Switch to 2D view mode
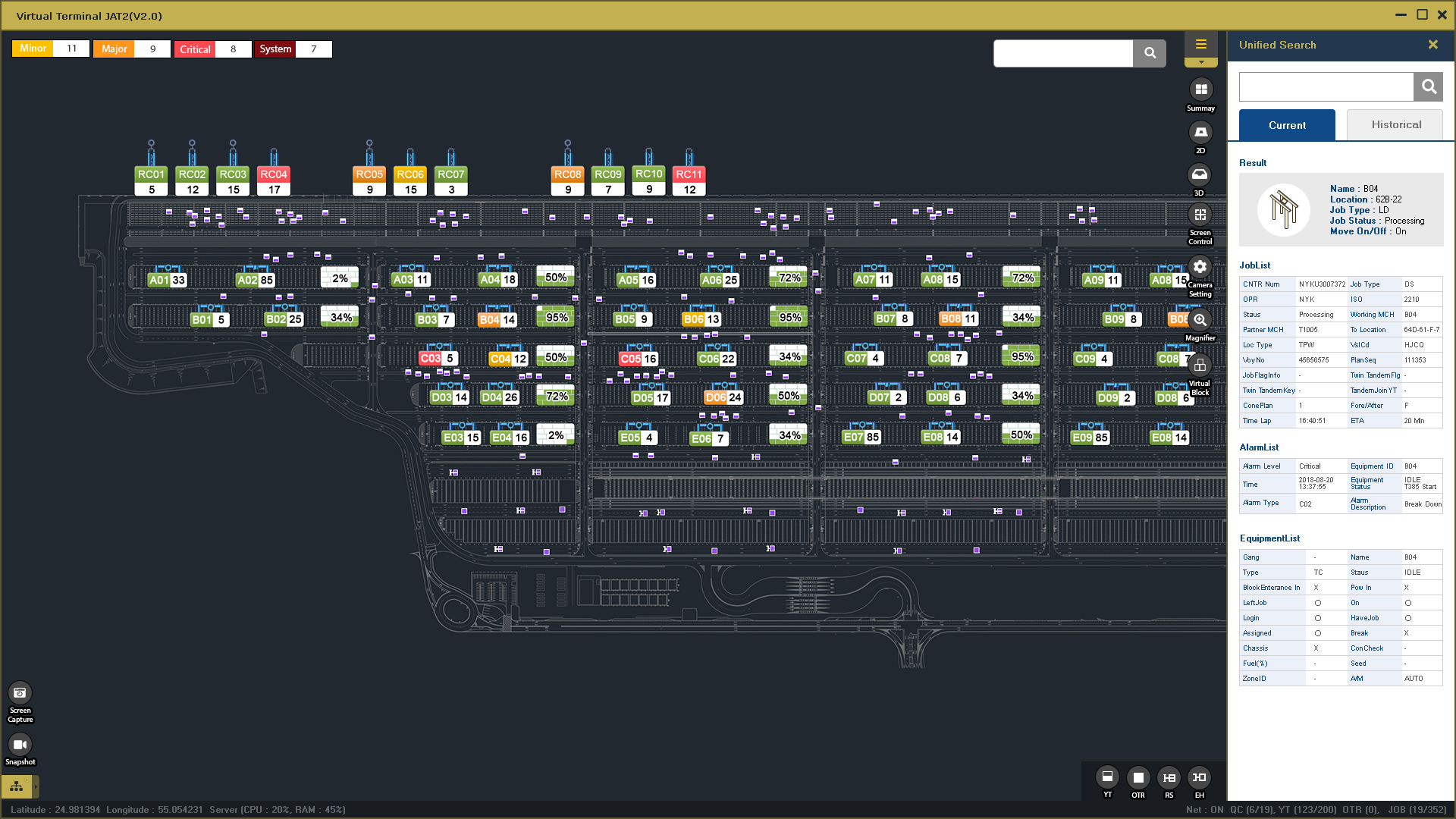The height and width of the screenshot is (819, 1456). 1200,133
